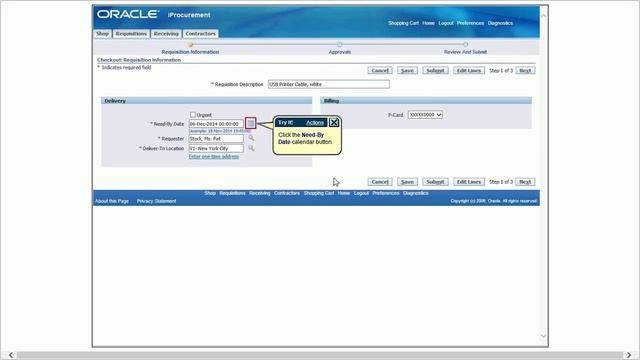Open the Privacy Statement link

[156, 201]
